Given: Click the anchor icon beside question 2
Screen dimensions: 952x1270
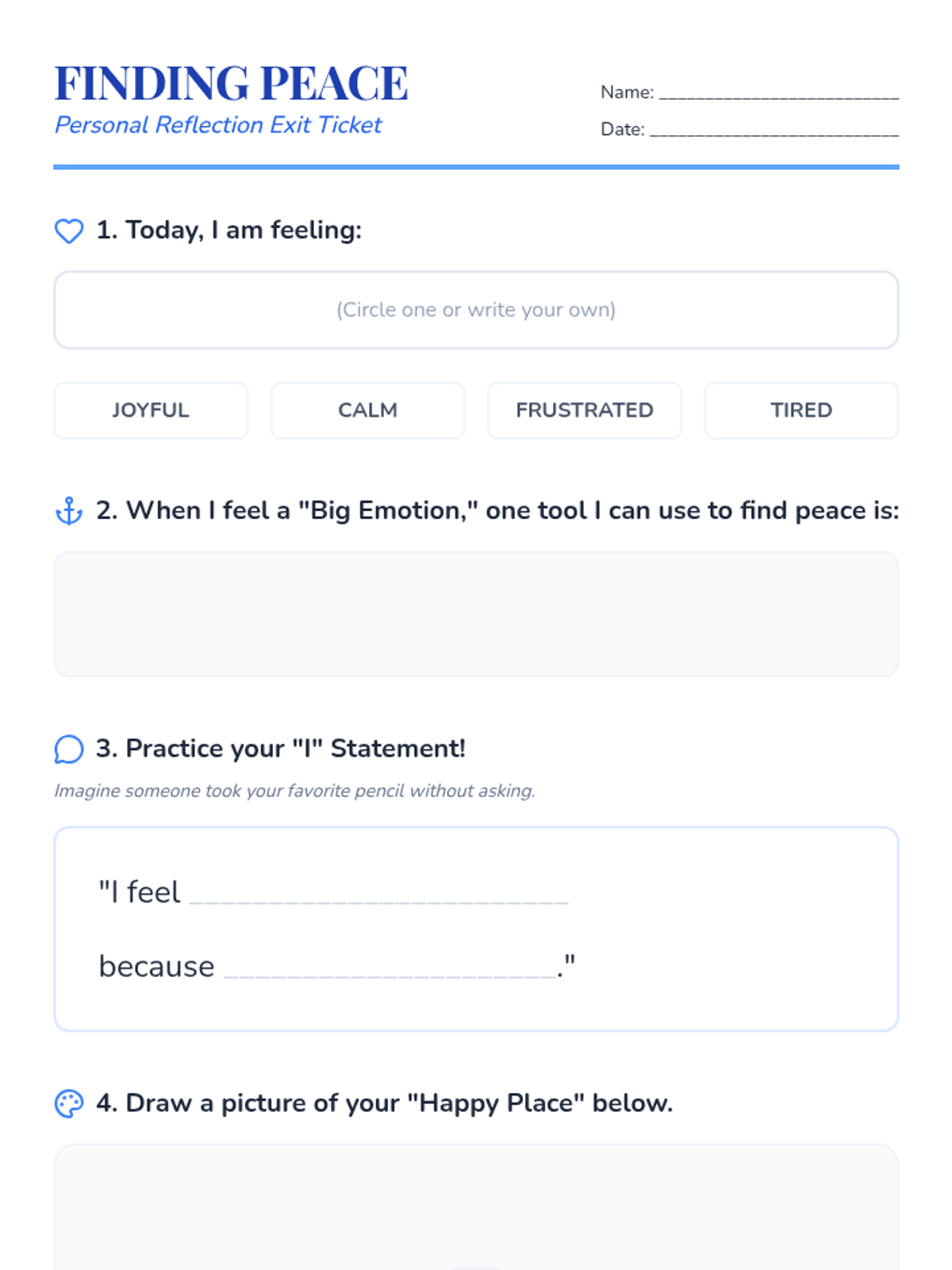Looking at the screenshot, I should pyautogui.click(x=69, y=511).
